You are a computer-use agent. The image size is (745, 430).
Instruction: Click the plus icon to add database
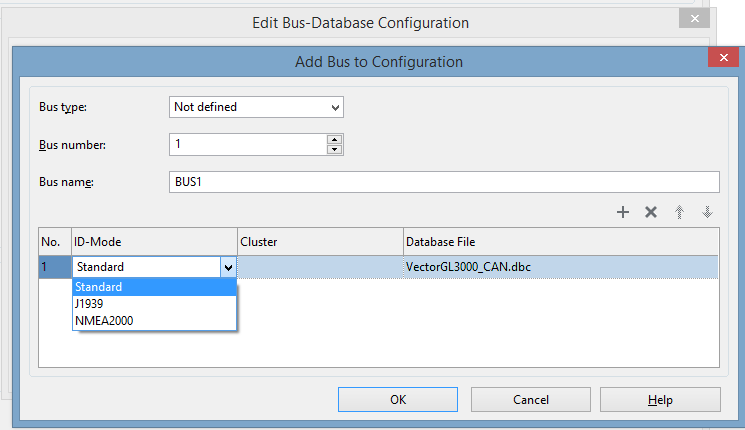pos(622,212)
